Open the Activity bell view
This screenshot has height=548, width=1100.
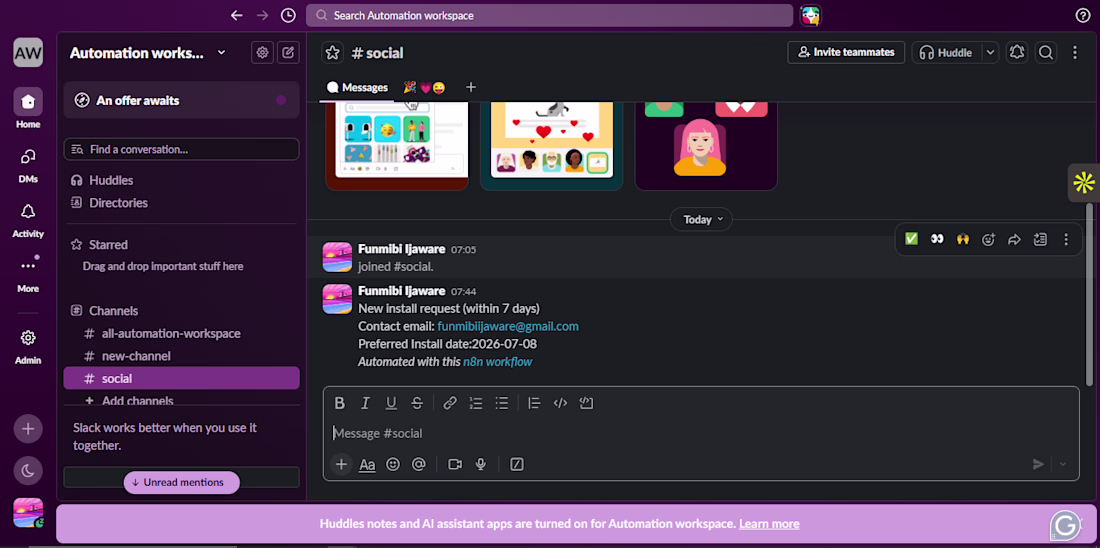[x=28, y=219]
